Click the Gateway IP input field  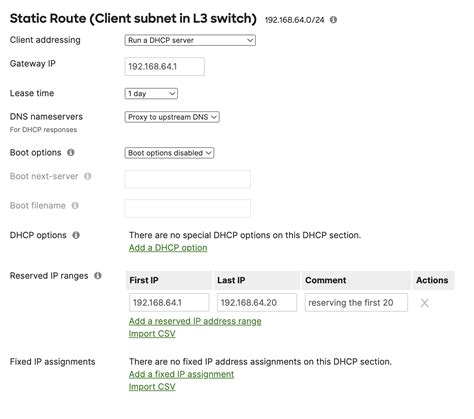pos(165,66)
